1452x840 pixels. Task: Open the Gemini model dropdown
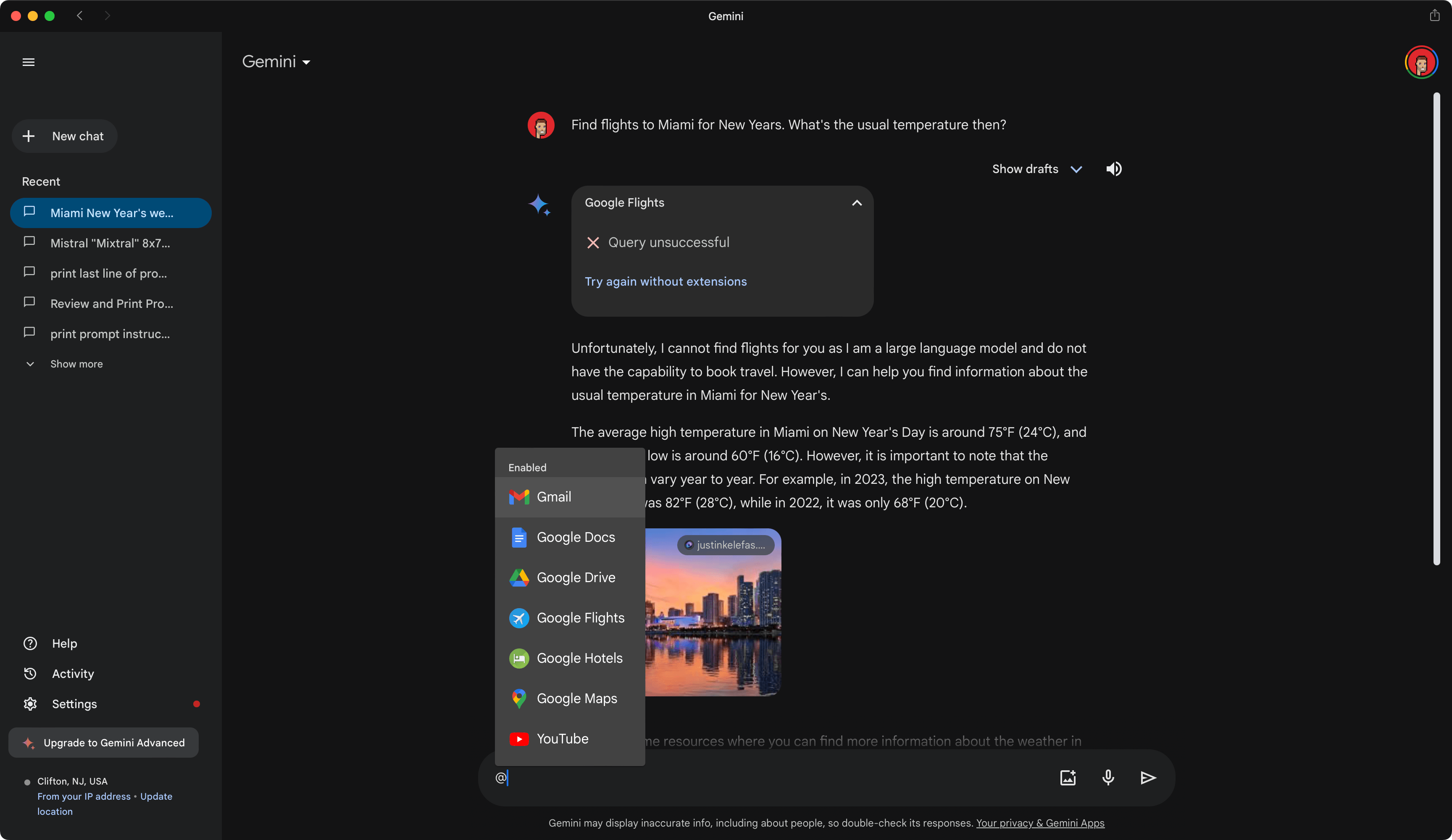click(x=276, y=62)
